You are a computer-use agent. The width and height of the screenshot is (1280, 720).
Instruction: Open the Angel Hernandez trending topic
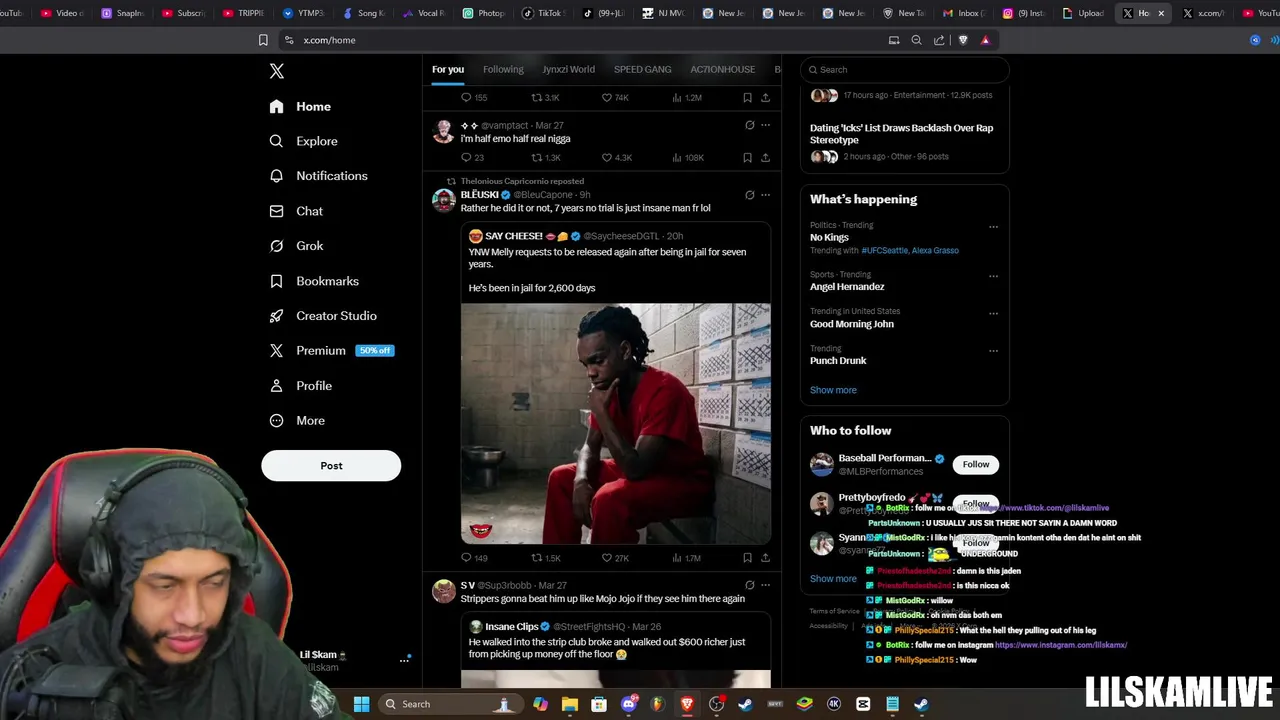coord(847,287)
